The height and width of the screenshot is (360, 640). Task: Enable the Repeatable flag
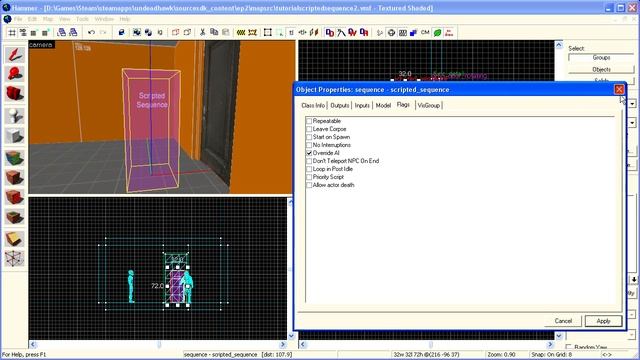click(309, 121)
